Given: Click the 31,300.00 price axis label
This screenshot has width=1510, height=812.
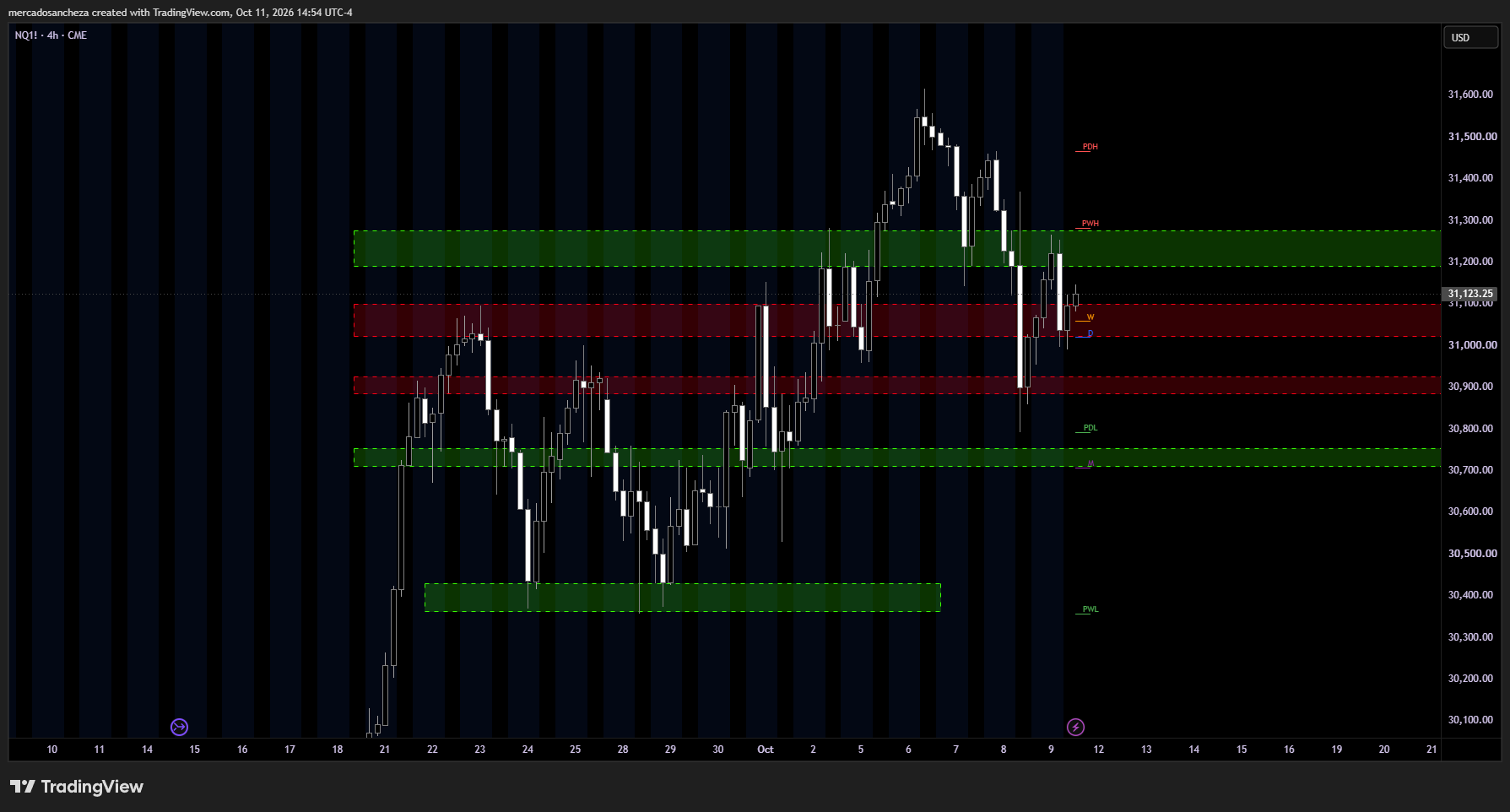Looking at the screenshot, I should coord(1470,220).
